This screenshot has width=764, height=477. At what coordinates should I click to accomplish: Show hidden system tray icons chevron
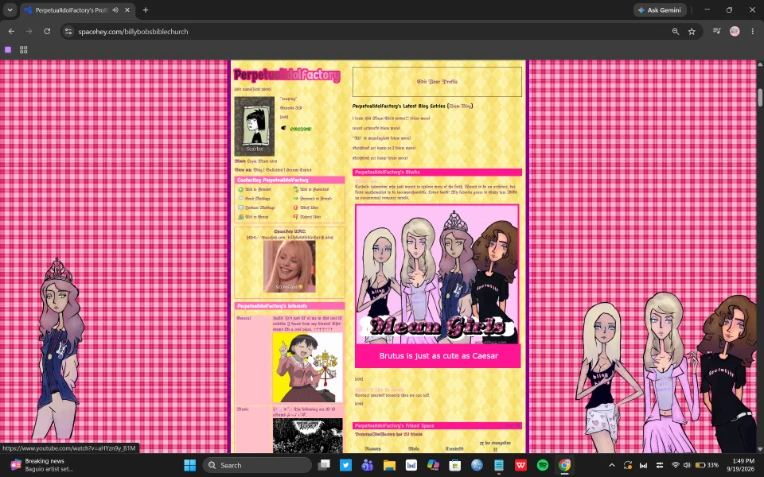click(612, 465)
